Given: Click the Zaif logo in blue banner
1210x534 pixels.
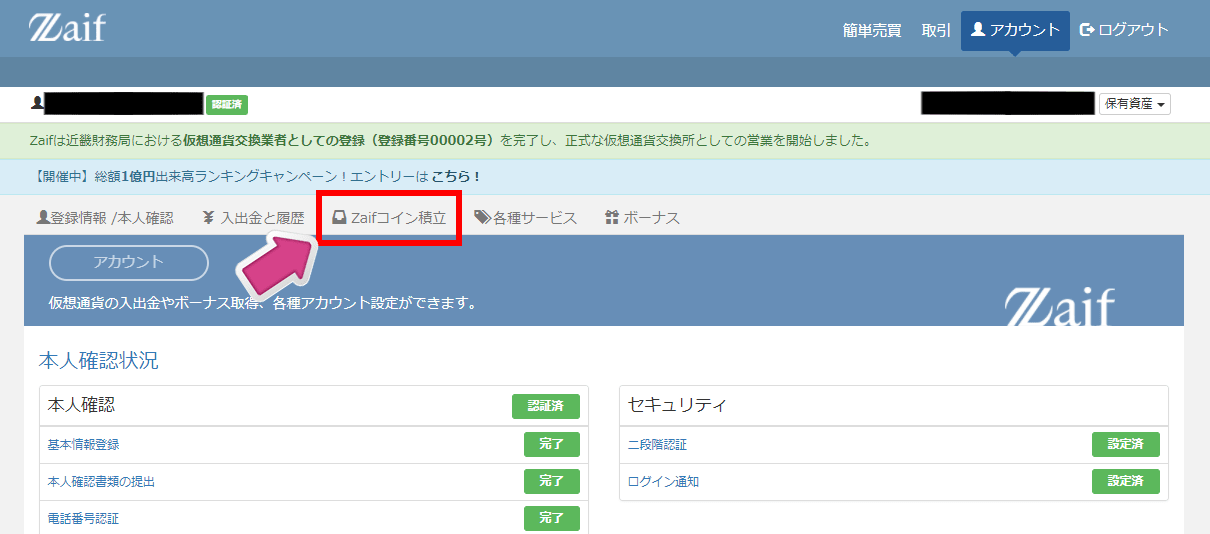Looking at the screenshot, I should pyautogui.click(x=1059, y=308).
